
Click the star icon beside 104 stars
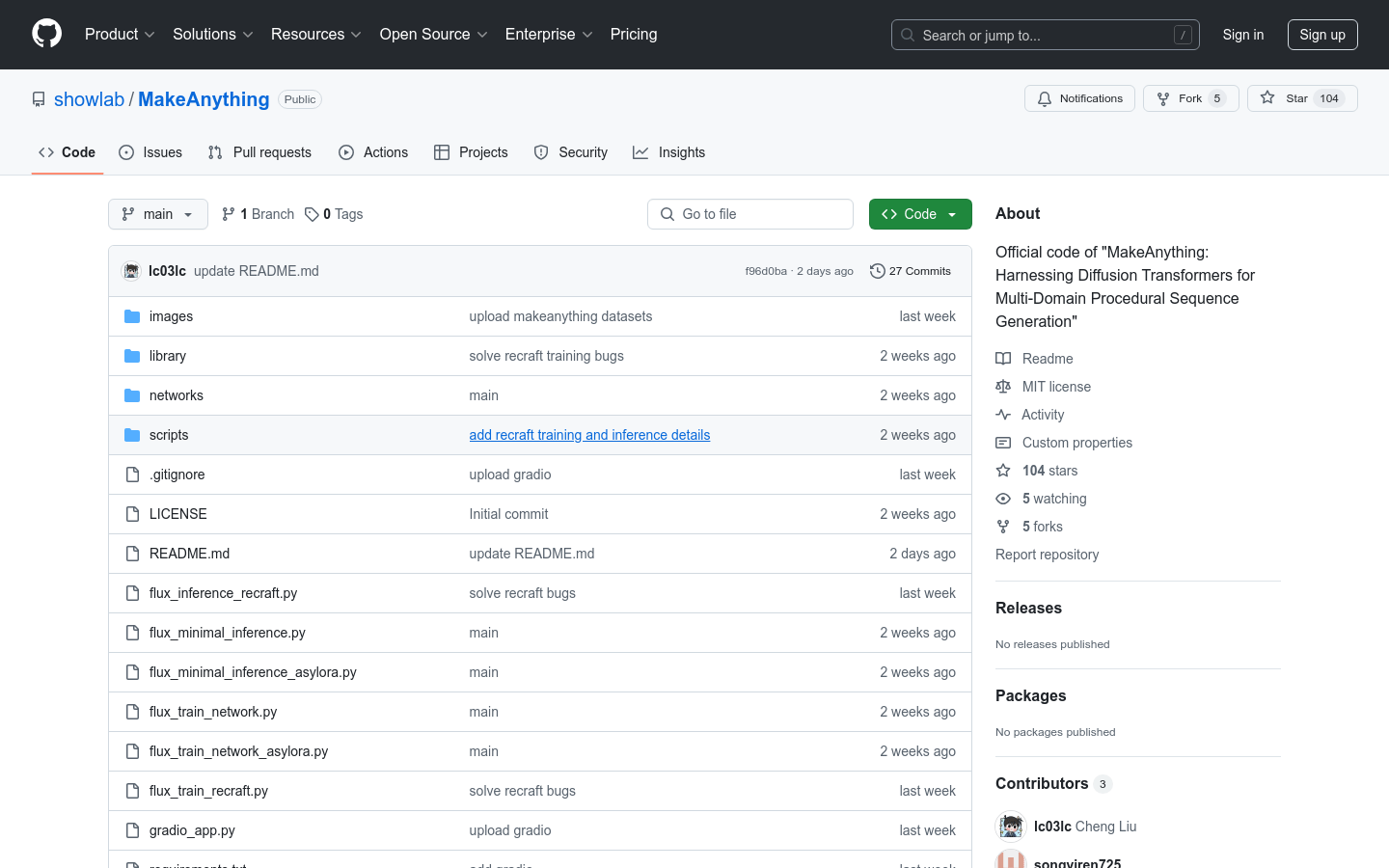1003,471
